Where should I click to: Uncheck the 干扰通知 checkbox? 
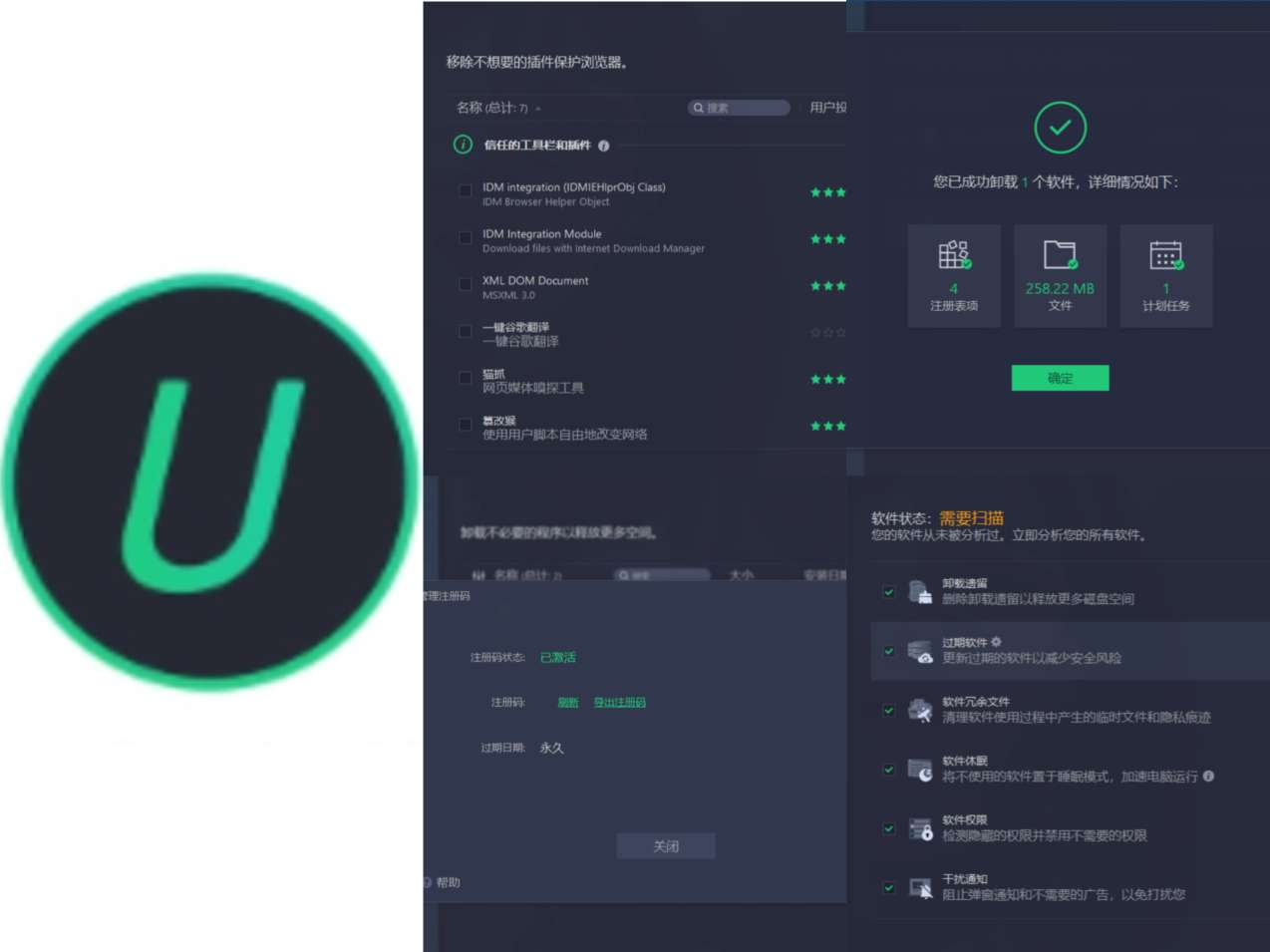888,887
